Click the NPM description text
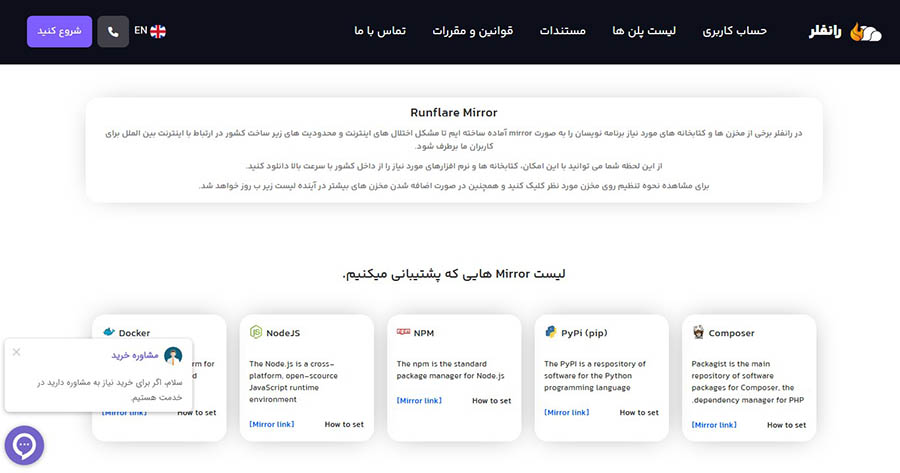 point(451,370)
